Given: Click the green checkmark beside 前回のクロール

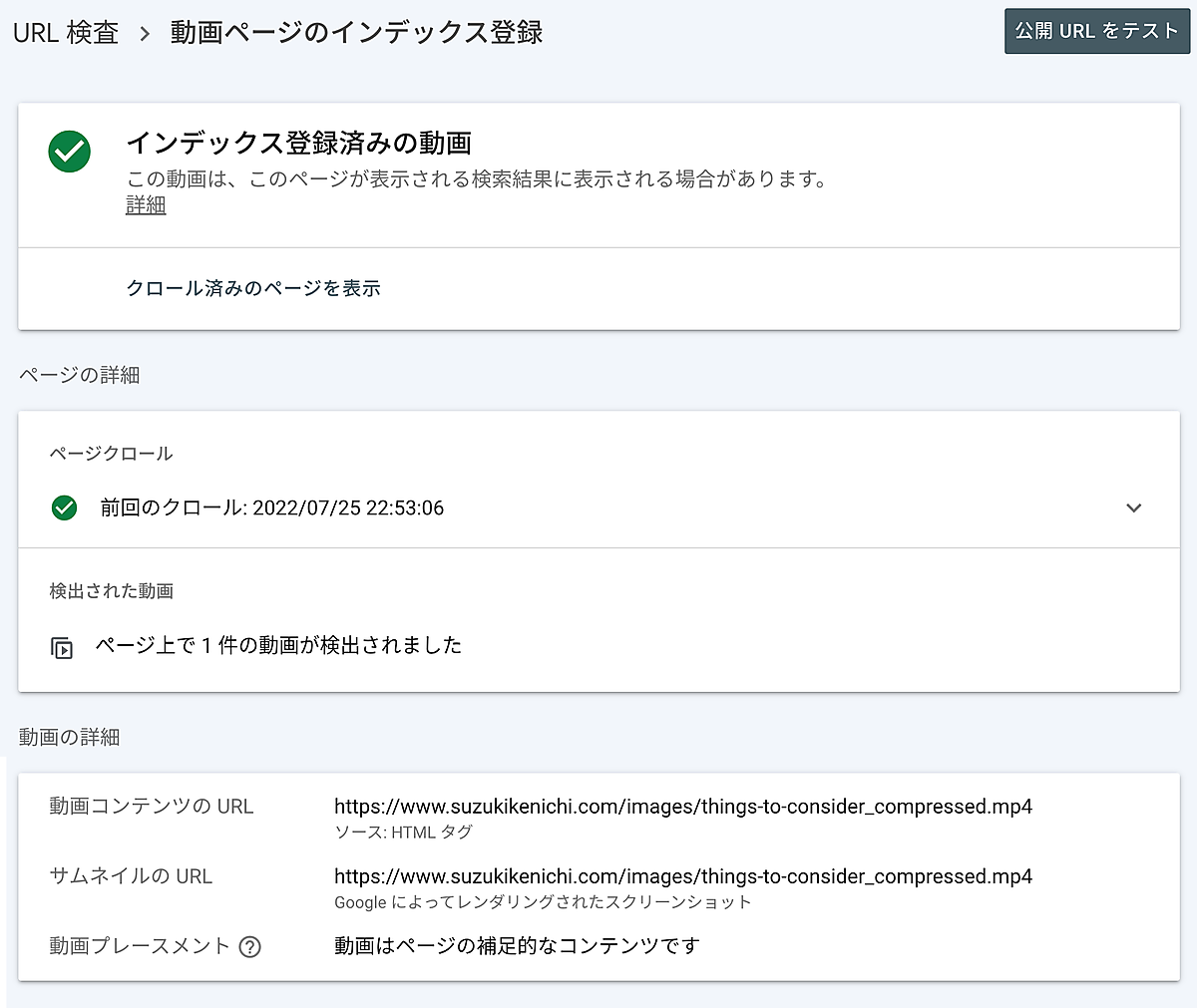Looking at the screenshot, I should click(64, 508).
